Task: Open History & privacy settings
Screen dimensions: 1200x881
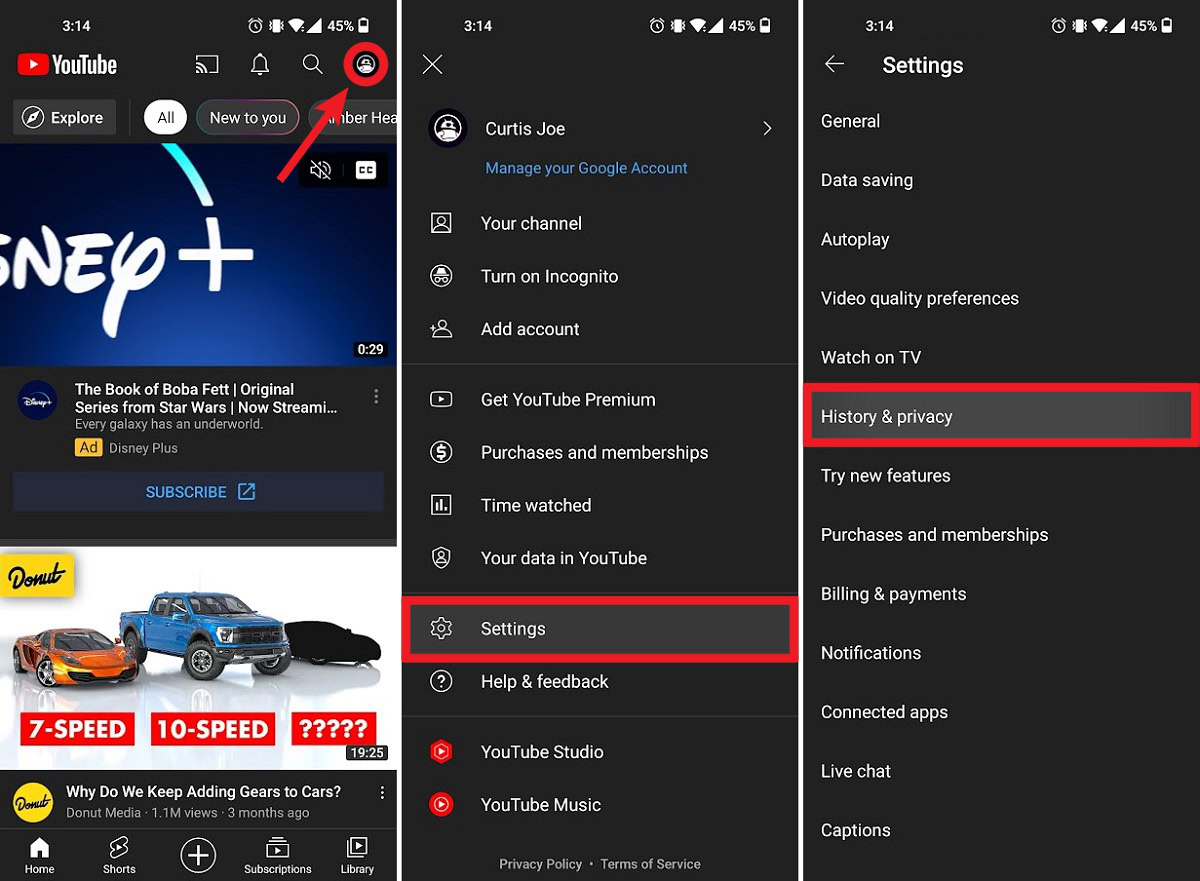Action: pyautogui.click(x=1000, y=416)
